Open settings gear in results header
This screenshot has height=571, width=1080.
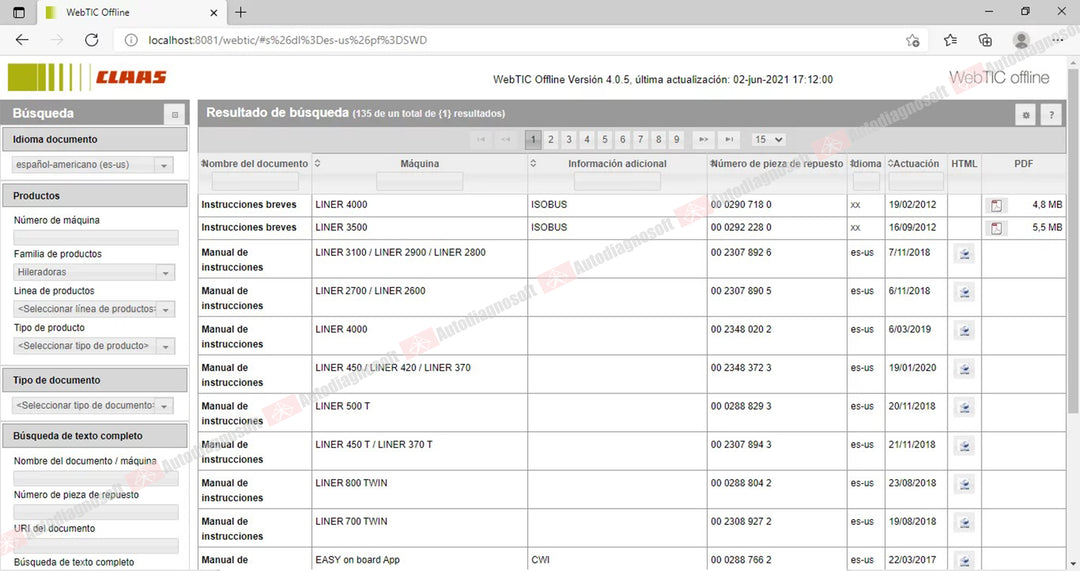[1026, 115]
